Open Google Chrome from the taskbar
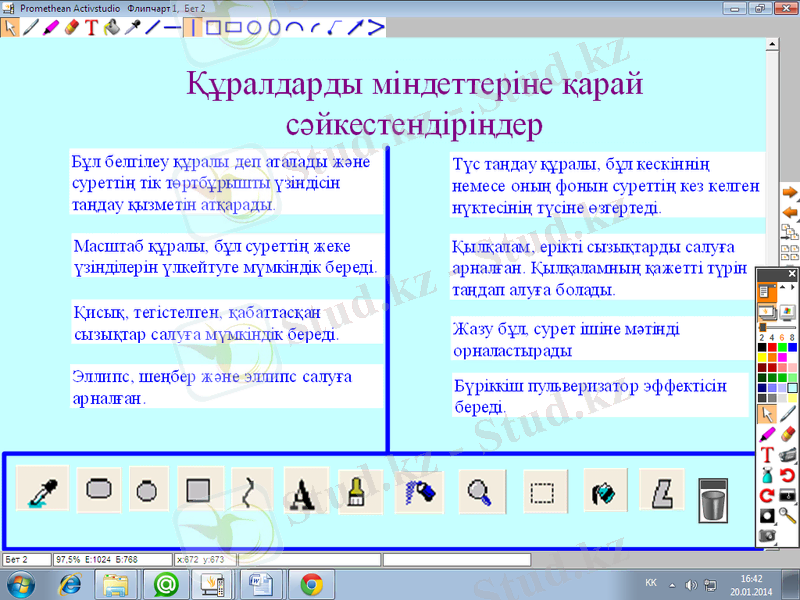The width and height of the screenshot is (800, 600). (311, 583)
